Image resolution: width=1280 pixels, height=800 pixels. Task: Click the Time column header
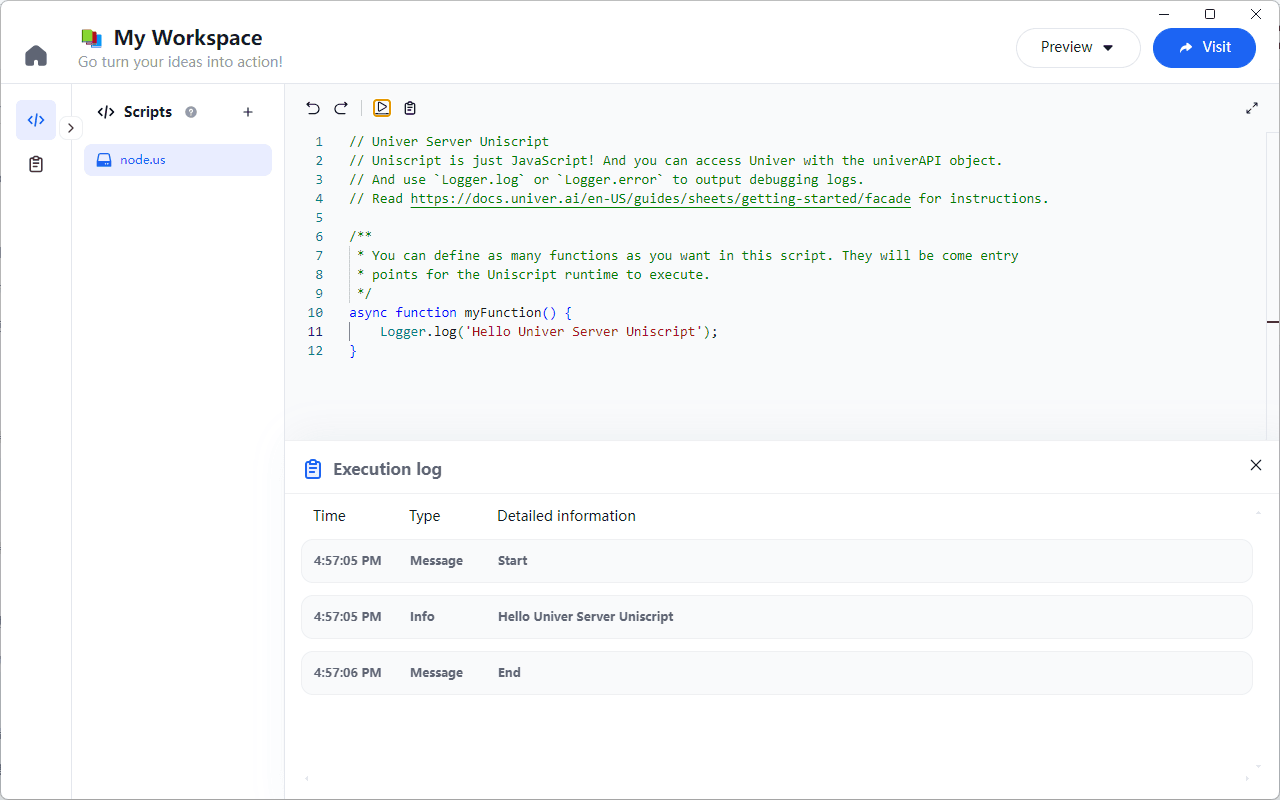coord(329,516)
